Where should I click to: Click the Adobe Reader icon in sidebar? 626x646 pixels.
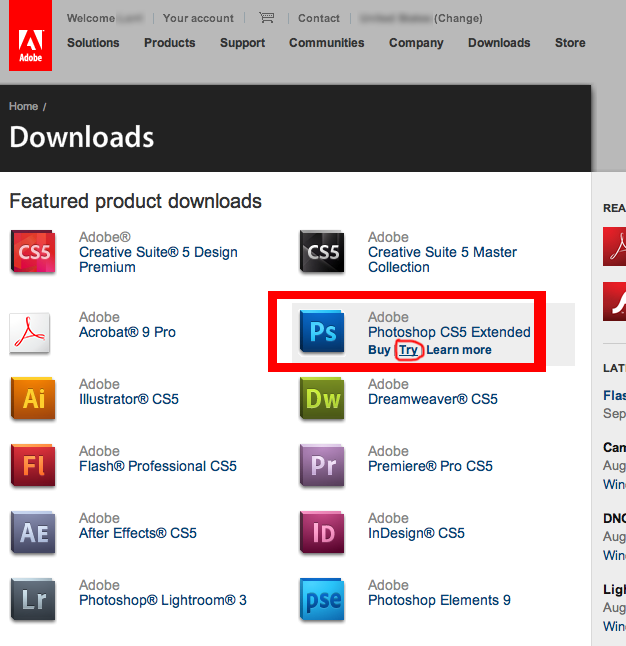[614, 246]
